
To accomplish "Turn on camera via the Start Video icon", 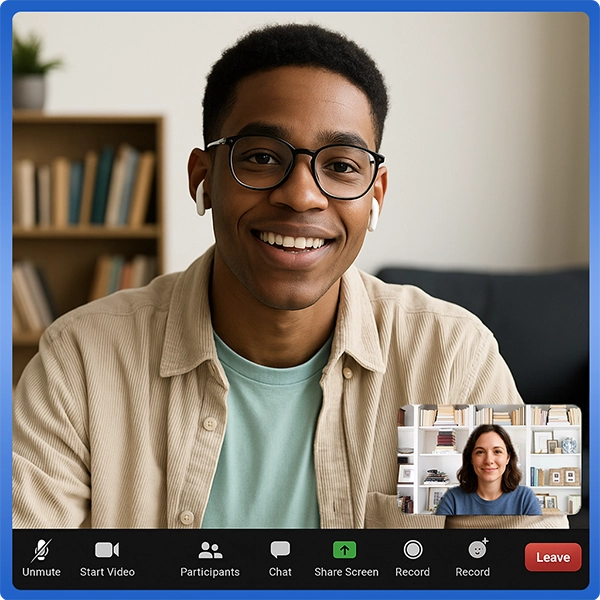I will [107, 550].
